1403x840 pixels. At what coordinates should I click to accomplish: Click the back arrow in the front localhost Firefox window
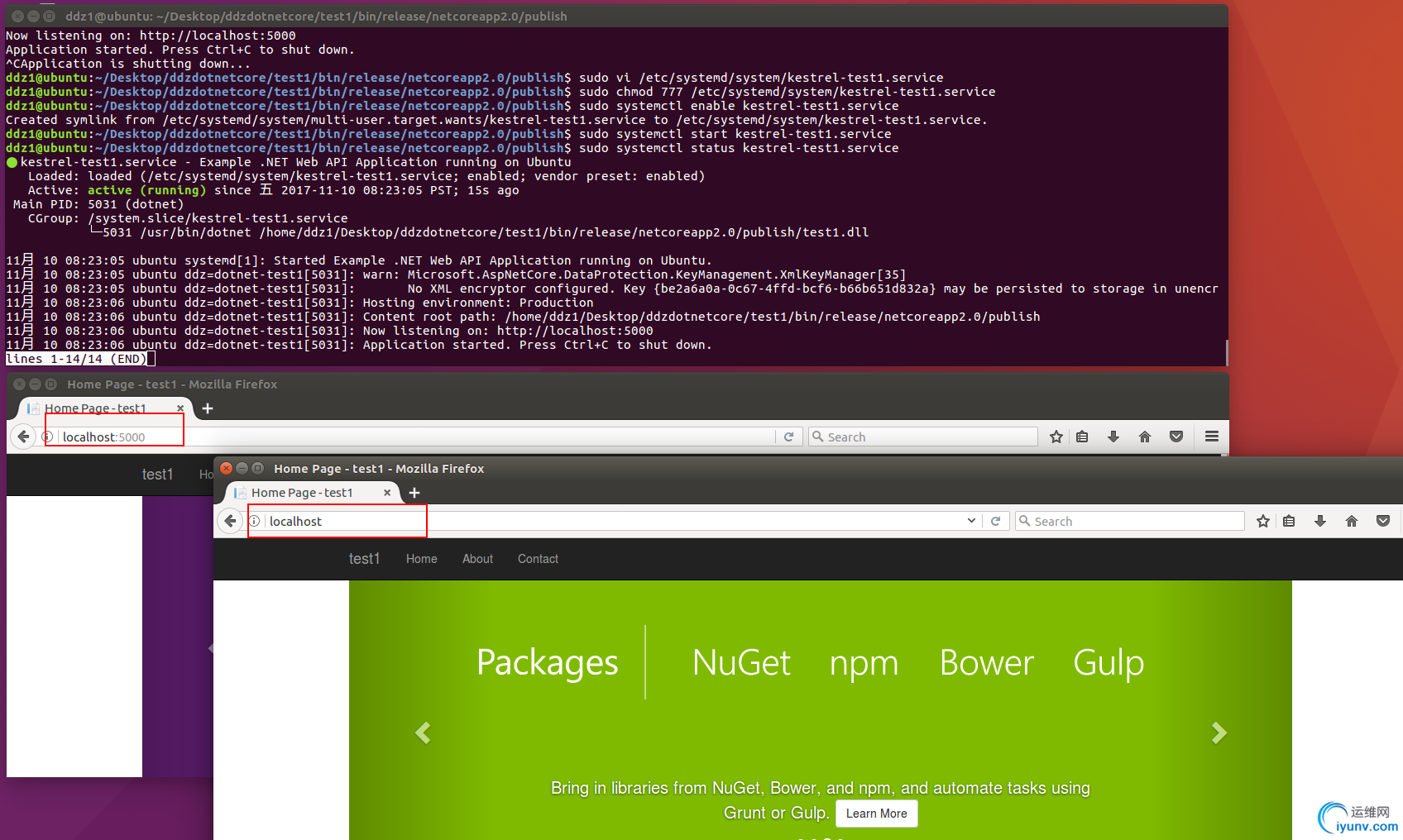pos(230,521)
